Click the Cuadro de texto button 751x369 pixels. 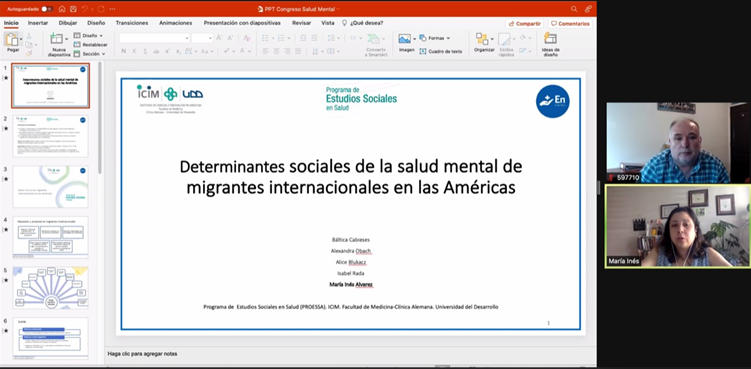(441, 51)
